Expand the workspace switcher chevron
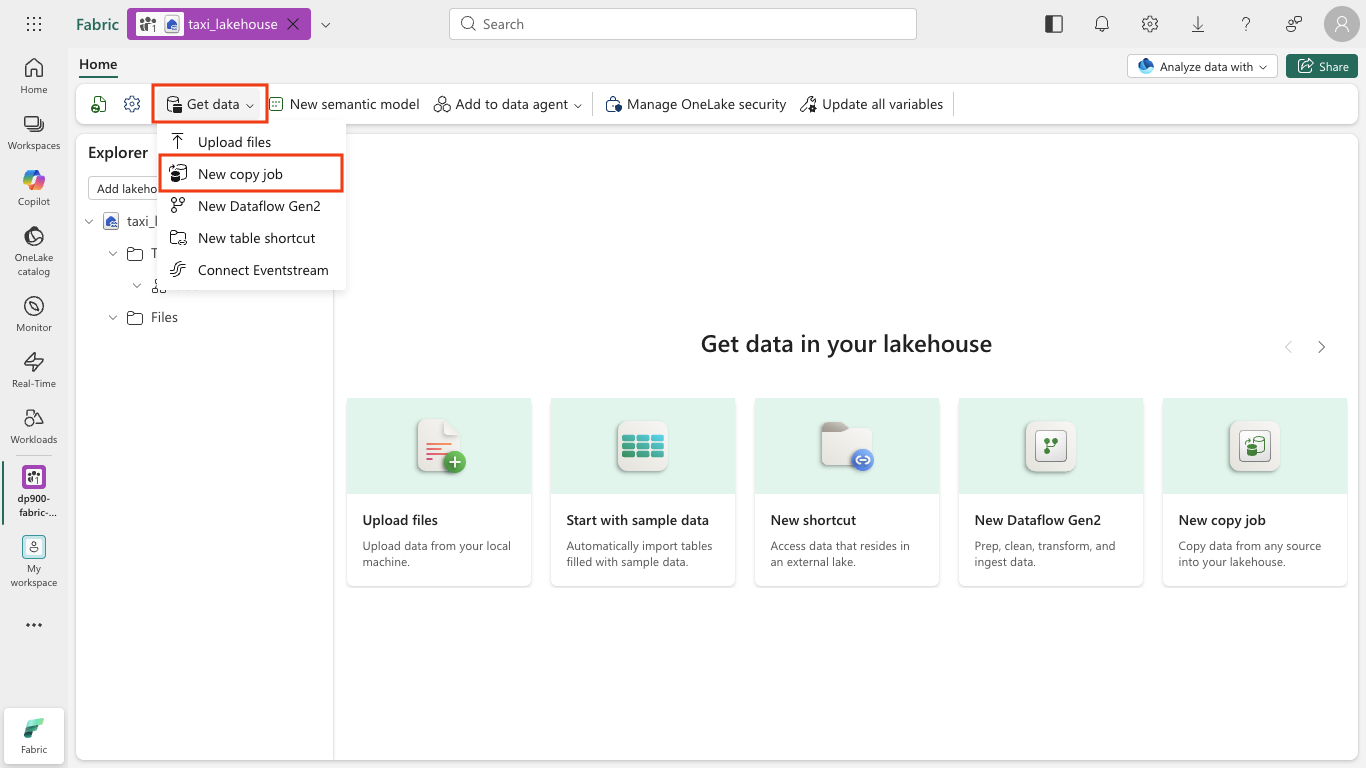Image resolution: width=1366 pixels, height=768 pixels. [325, 24]
